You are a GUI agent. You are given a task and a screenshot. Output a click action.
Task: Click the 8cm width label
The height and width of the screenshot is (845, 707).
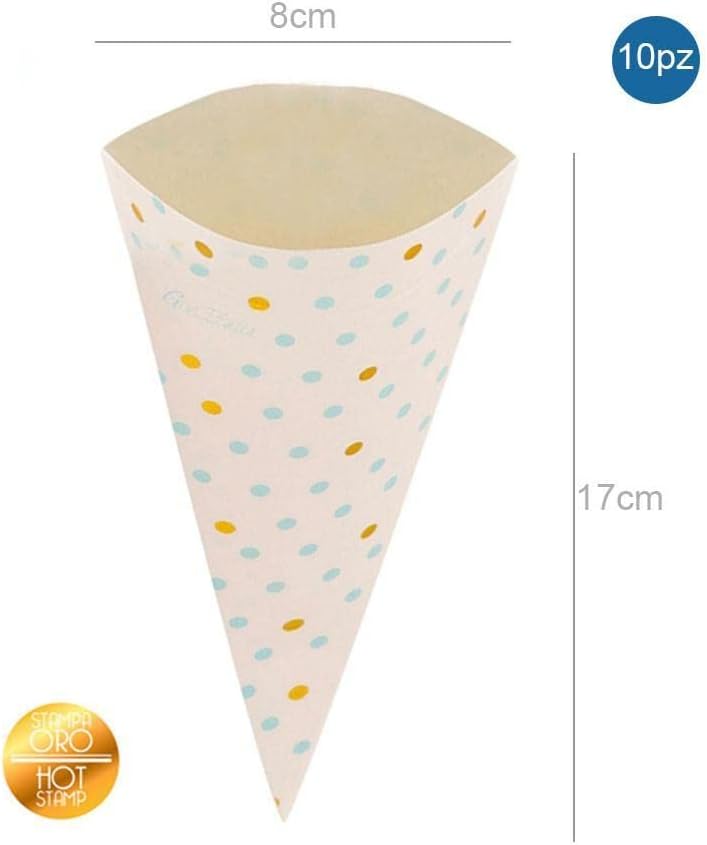[302, 16]
